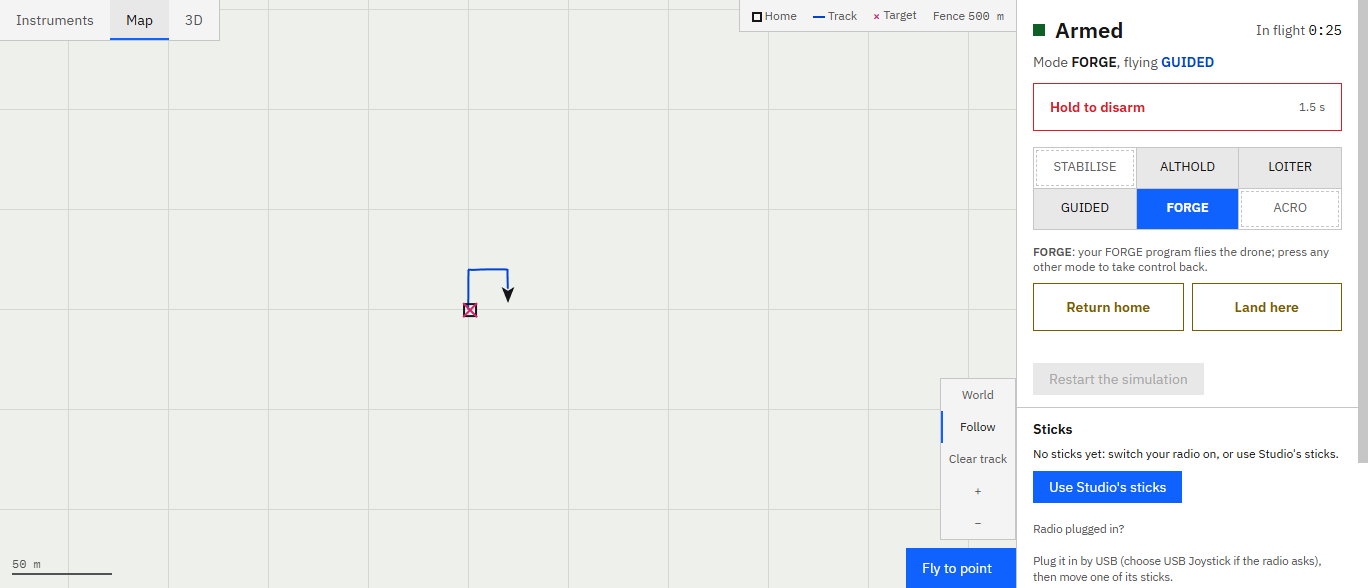Switch to the Instruments tab
1368x588 pixels.
55,20
